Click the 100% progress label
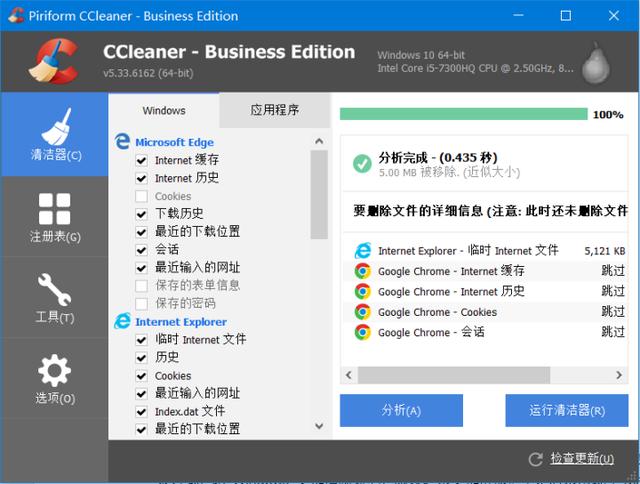Viewport: 640px width, 484px height. [x=608, y=115]
